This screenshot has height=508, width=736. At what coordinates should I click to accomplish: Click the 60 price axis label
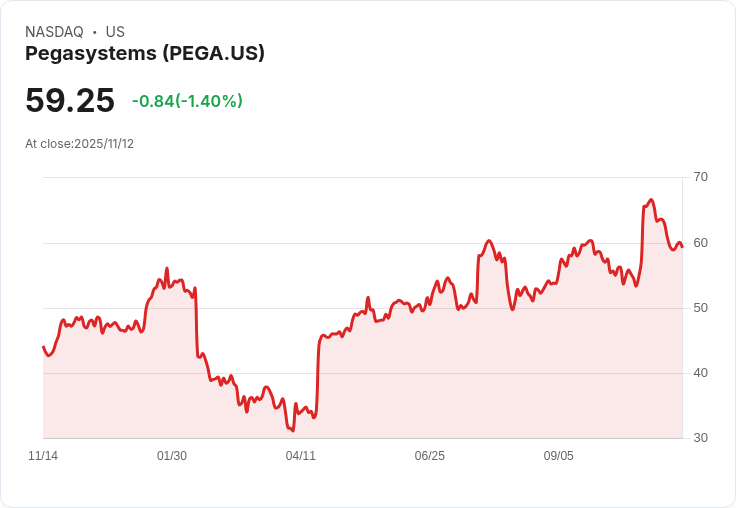tap(700, 243)
